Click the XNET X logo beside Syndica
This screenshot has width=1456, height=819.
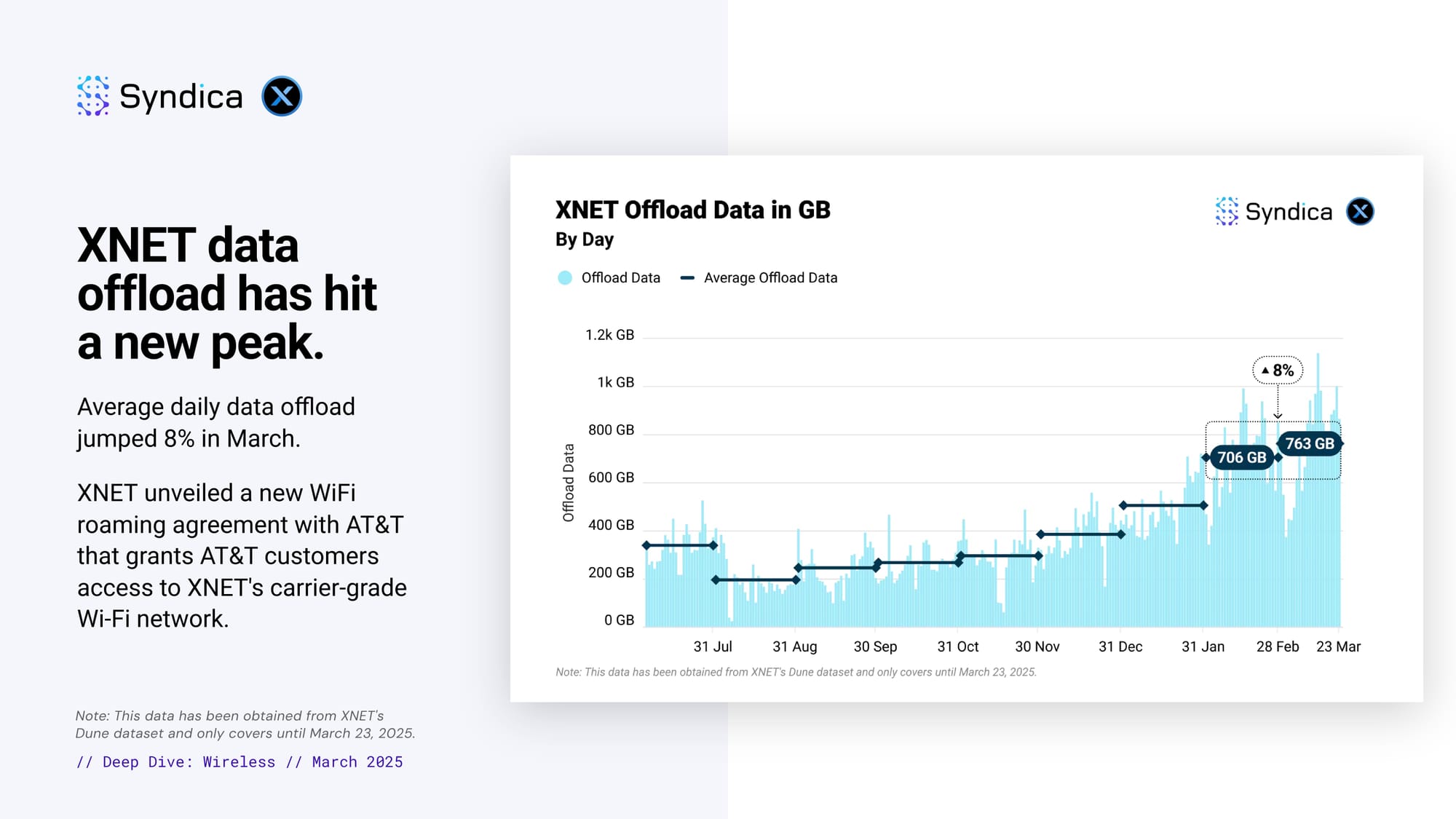(x=282, y=96)
